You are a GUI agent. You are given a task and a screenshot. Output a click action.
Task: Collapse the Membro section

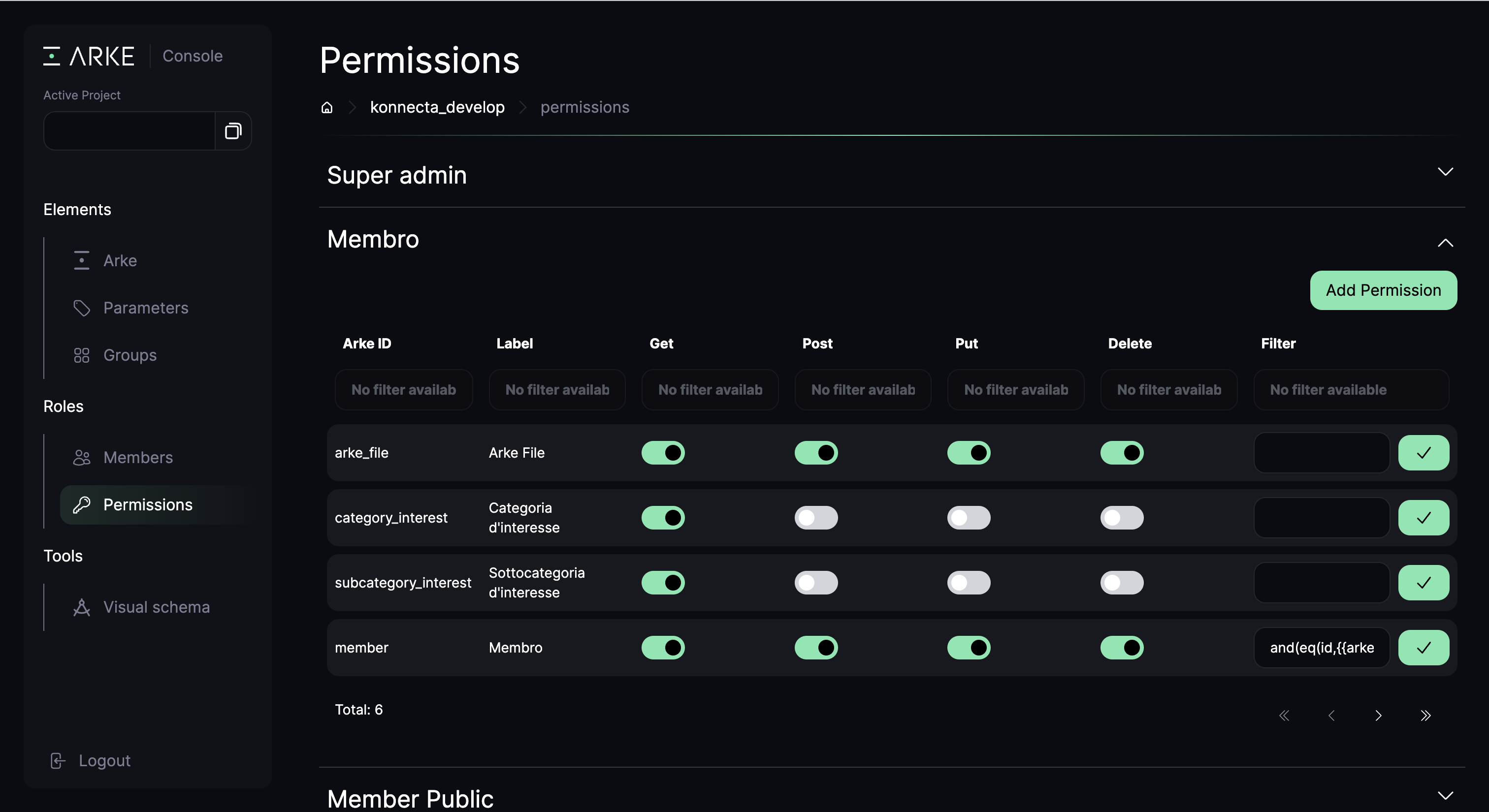click(1445, 243)
